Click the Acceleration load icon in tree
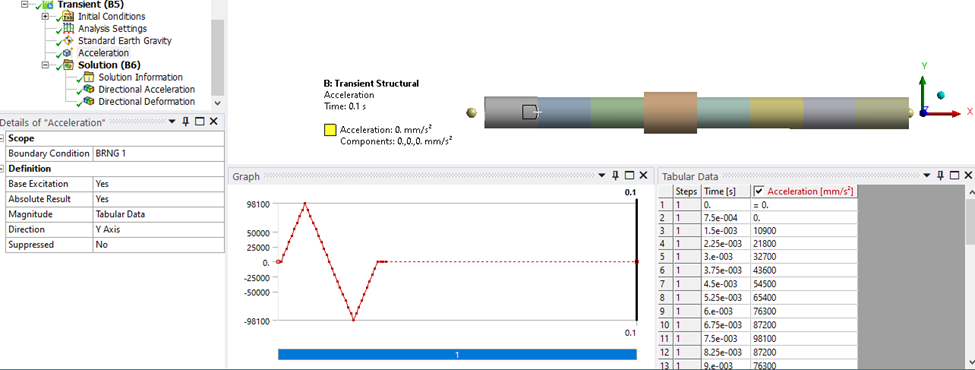975x370 pixels. pos(68,53)
